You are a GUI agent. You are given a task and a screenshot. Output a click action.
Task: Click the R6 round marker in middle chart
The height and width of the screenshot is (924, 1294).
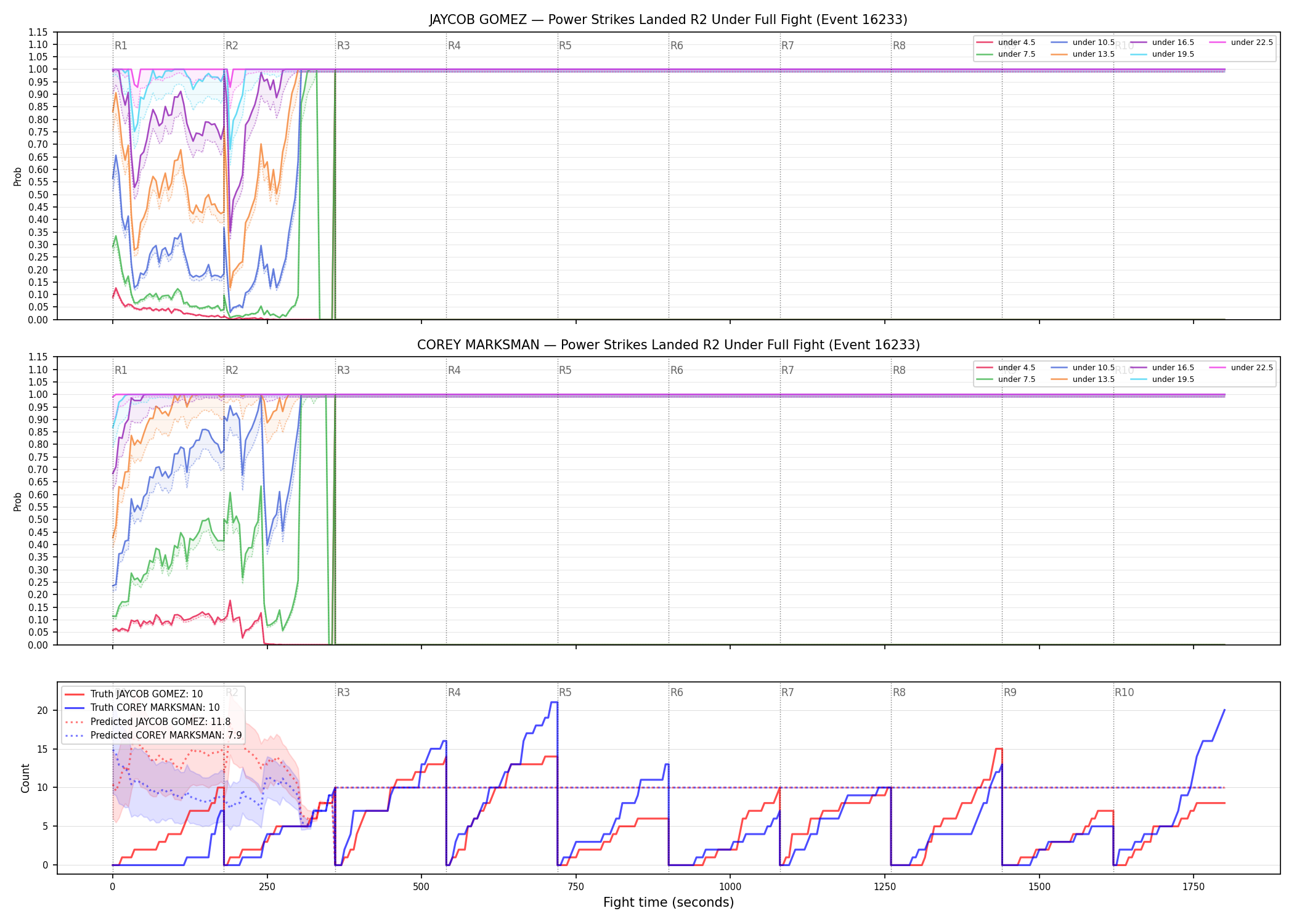coord(677,370)
